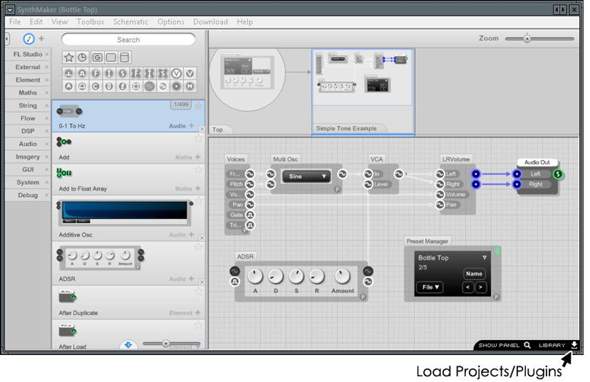Screen dimensions: 590x382
Task: Open the Download menu
Action: [x=210, y=22]
